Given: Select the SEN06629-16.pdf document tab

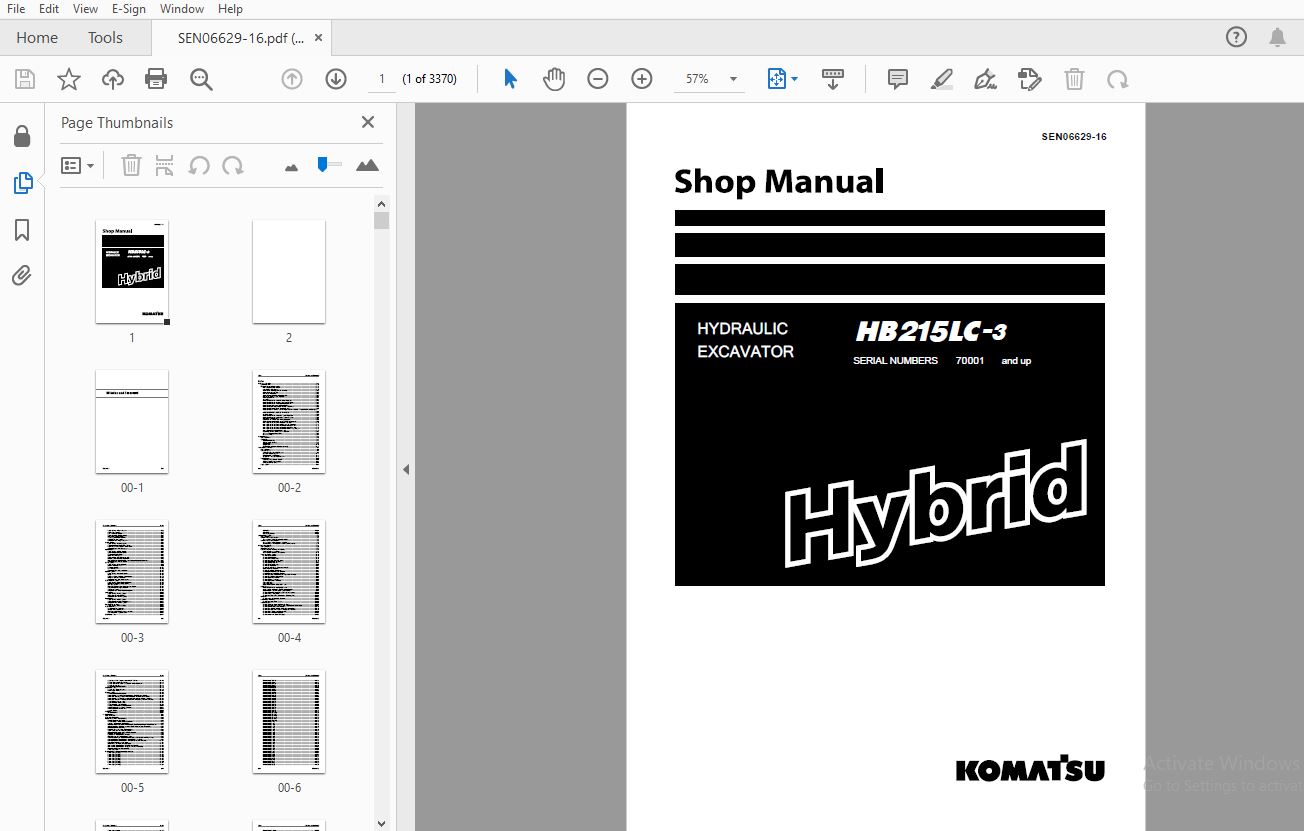Looking at the screenshot, I should (240, 38).
